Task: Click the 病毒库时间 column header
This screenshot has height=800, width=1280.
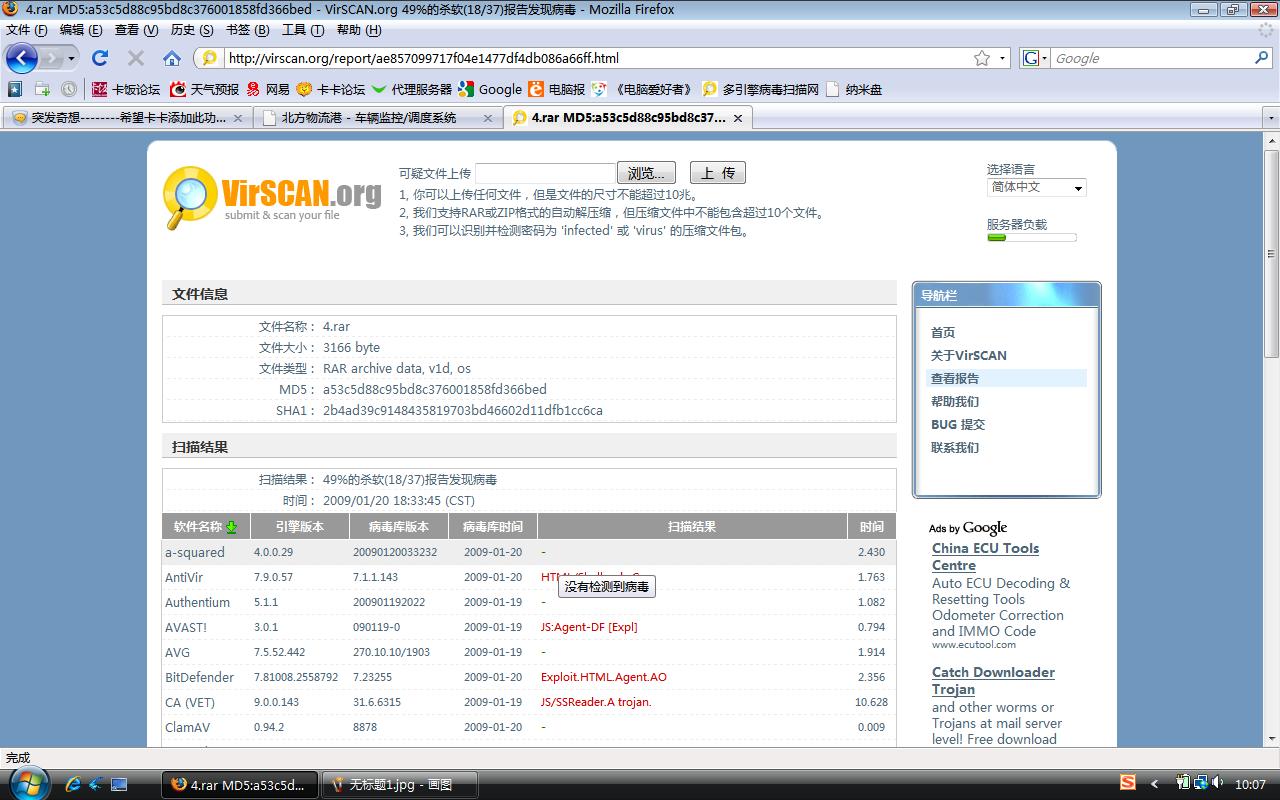Action: pyautogui.click(x=493, y=527)
